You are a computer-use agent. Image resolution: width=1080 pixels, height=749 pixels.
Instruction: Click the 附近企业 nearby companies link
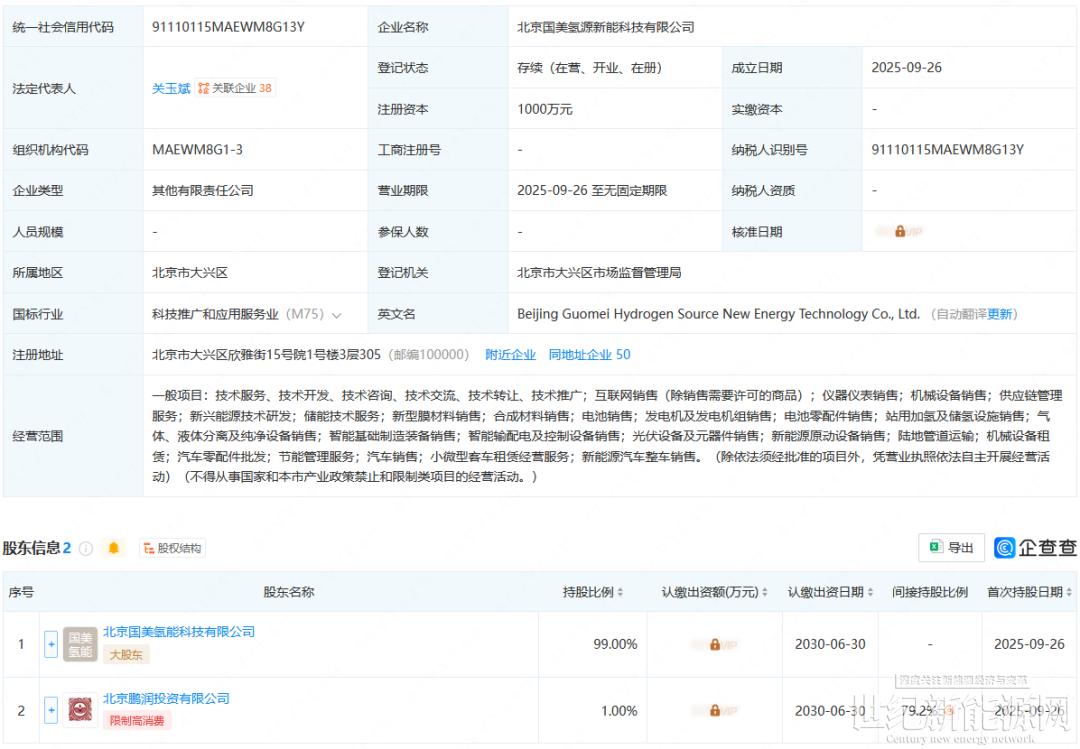(x=510, y=355)
